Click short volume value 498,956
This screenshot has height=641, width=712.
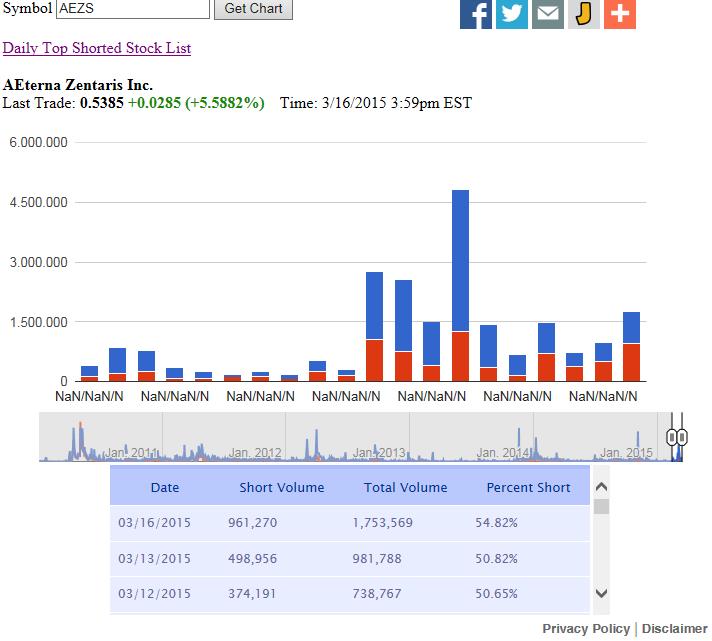252,558
